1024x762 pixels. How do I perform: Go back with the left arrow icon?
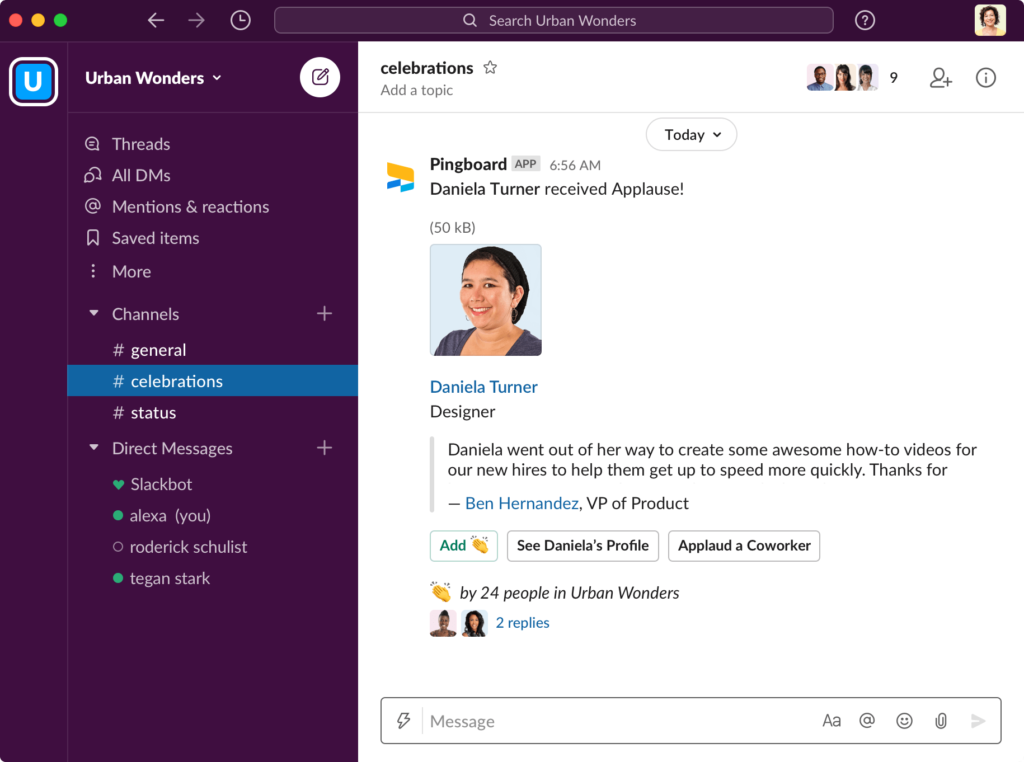pos(155,20)
